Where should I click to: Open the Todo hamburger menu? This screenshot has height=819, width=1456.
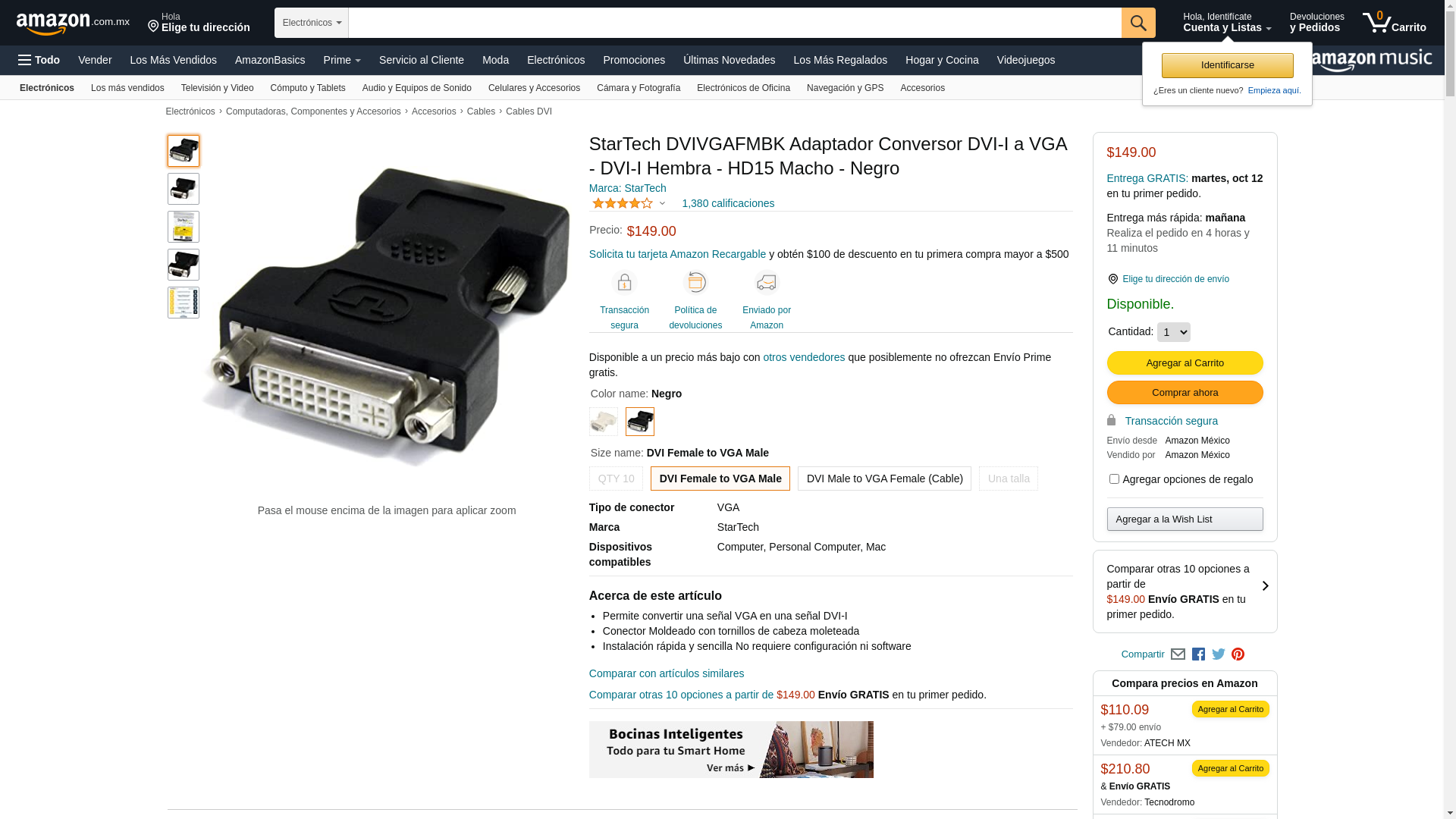coord(39,60)
